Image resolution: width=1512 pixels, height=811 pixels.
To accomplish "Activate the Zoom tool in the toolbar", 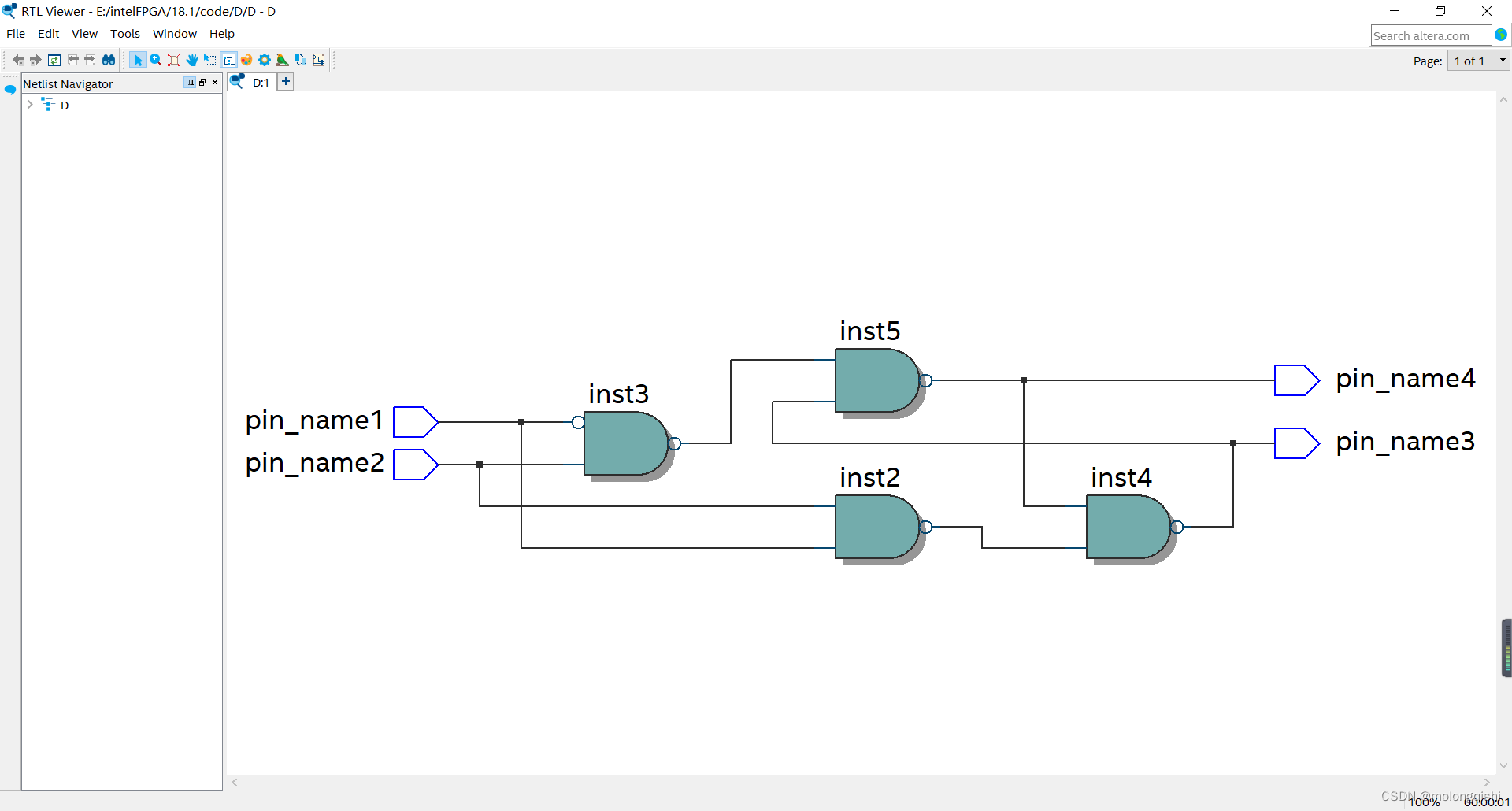I will click(x=155, y=60).
